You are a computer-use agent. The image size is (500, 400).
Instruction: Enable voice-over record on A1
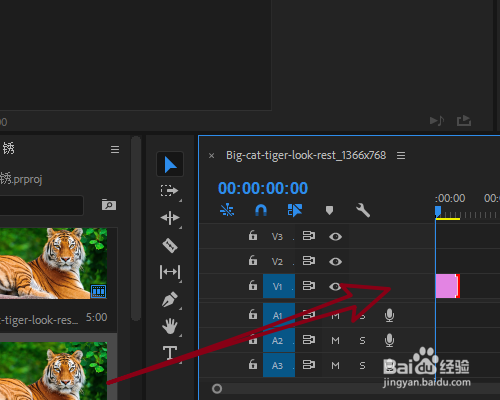[x=389, y=315]
